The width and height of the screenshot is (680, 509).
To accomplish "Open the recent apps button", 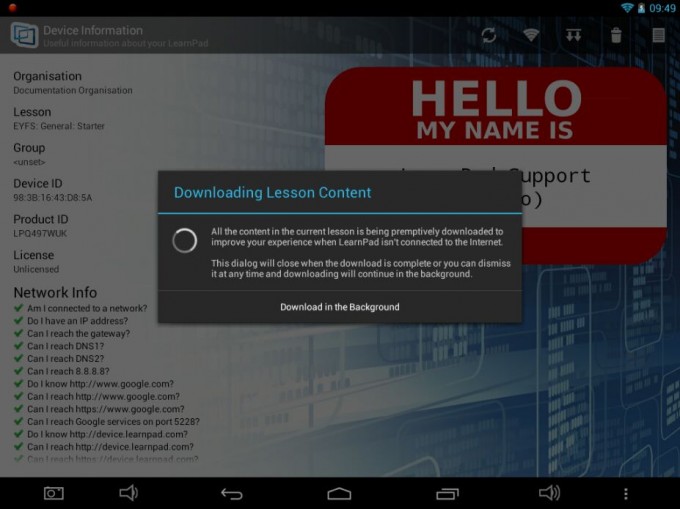I will [447, 493].
